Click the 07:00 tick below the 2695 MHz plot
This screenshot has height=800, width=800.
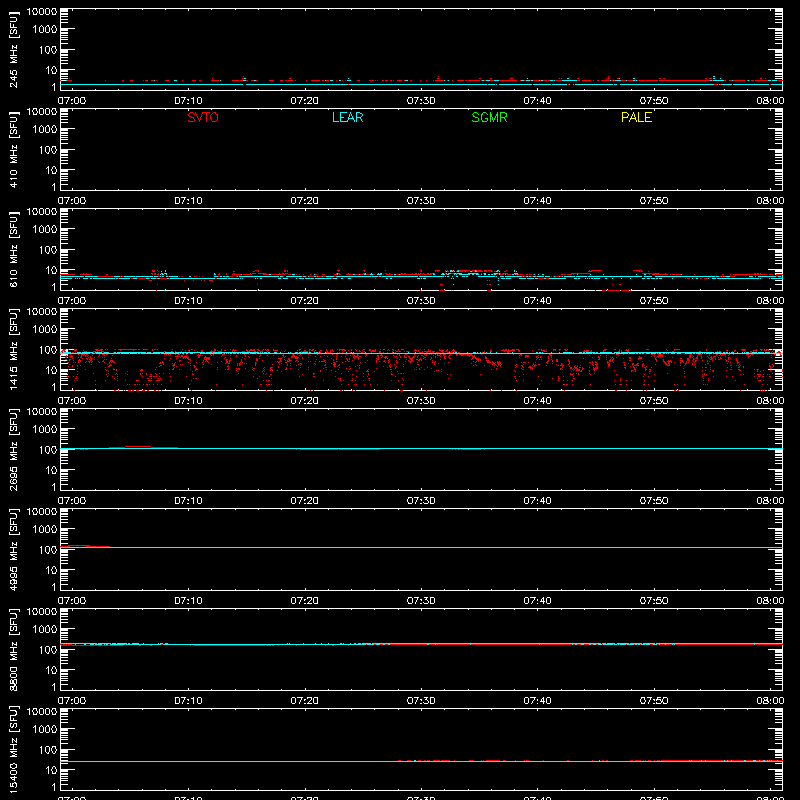click(x=72, y=501)
